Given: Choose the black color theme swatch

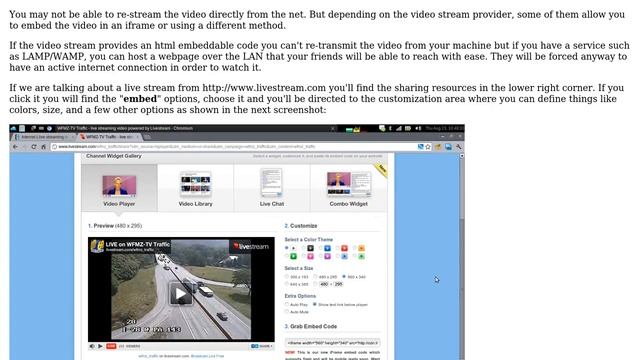Looking at the screenshot, I should 310,248.
